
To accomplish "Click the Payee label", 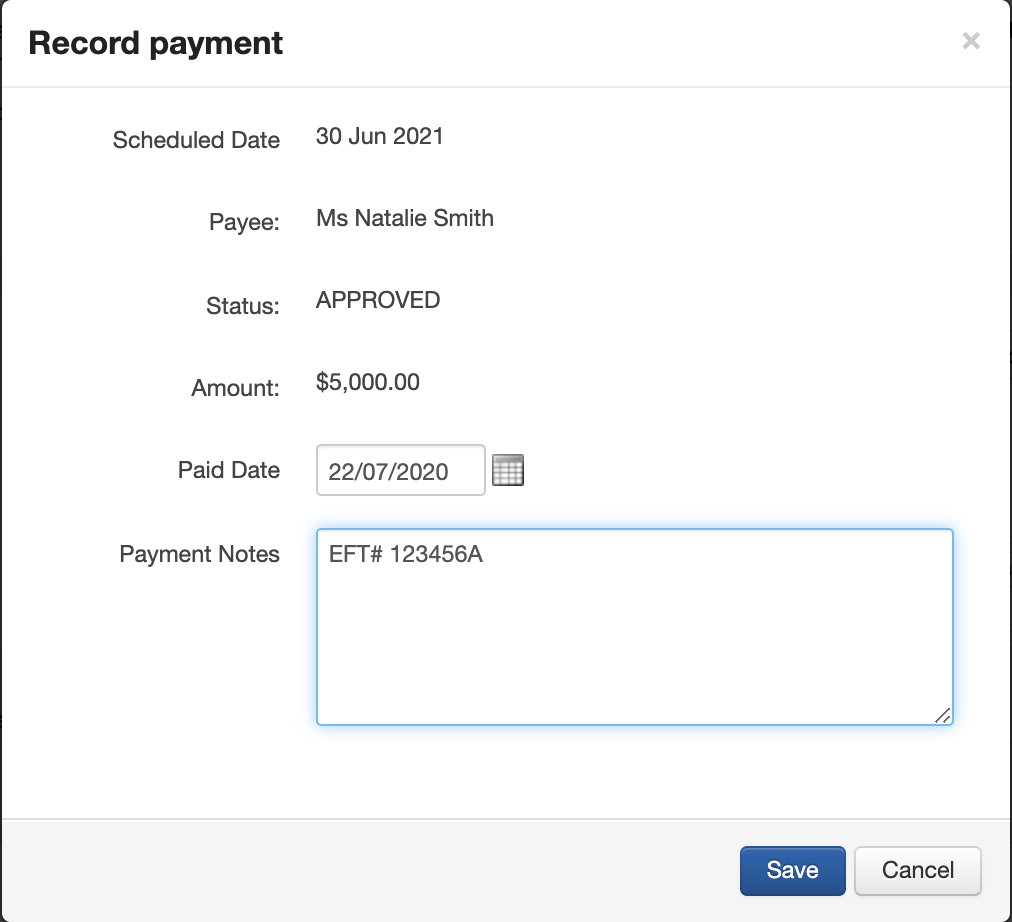I will pos(244,223).
